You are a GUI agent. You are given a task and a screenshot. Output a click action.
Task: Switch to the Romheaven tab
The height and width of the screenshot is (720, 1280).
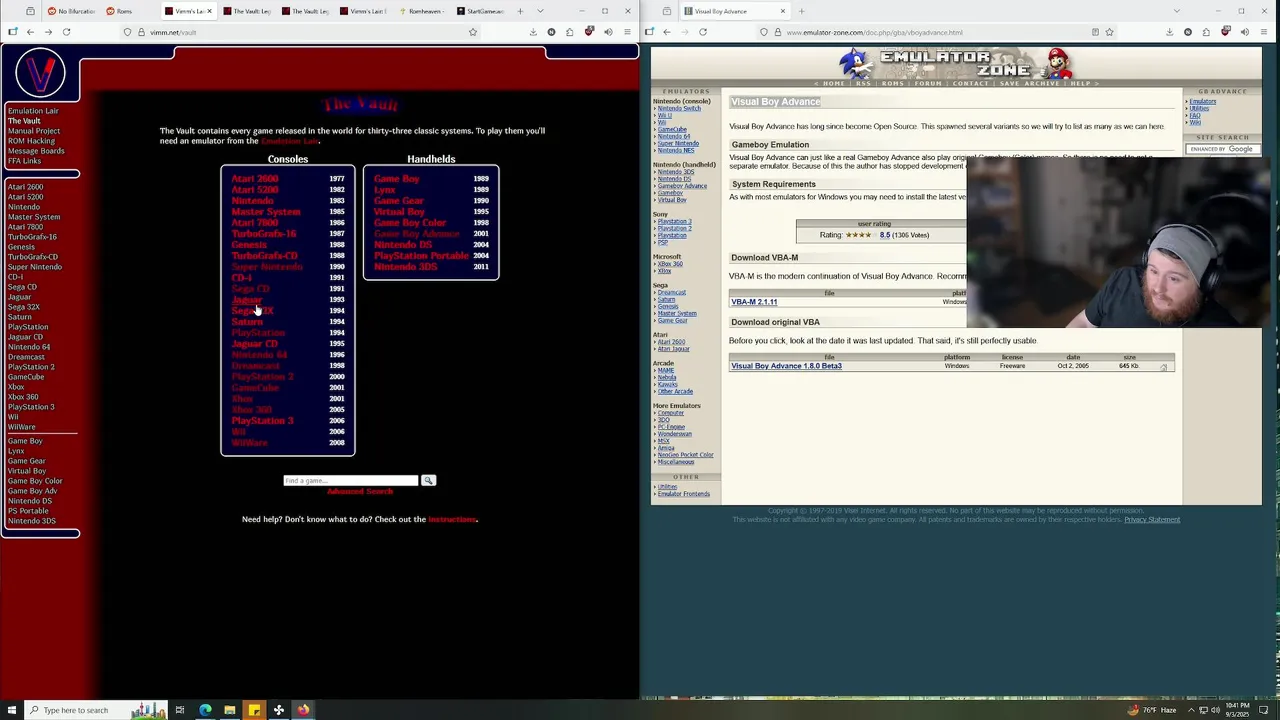(x=425, y=11)
